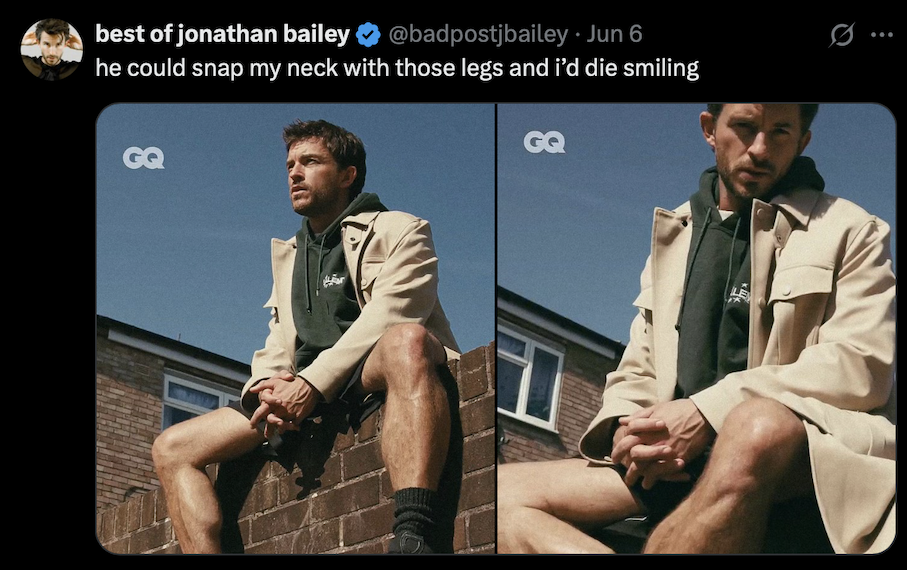The image size is (907, 570).
Task: Open the poster's profile avatar
Action: point(51,49)
